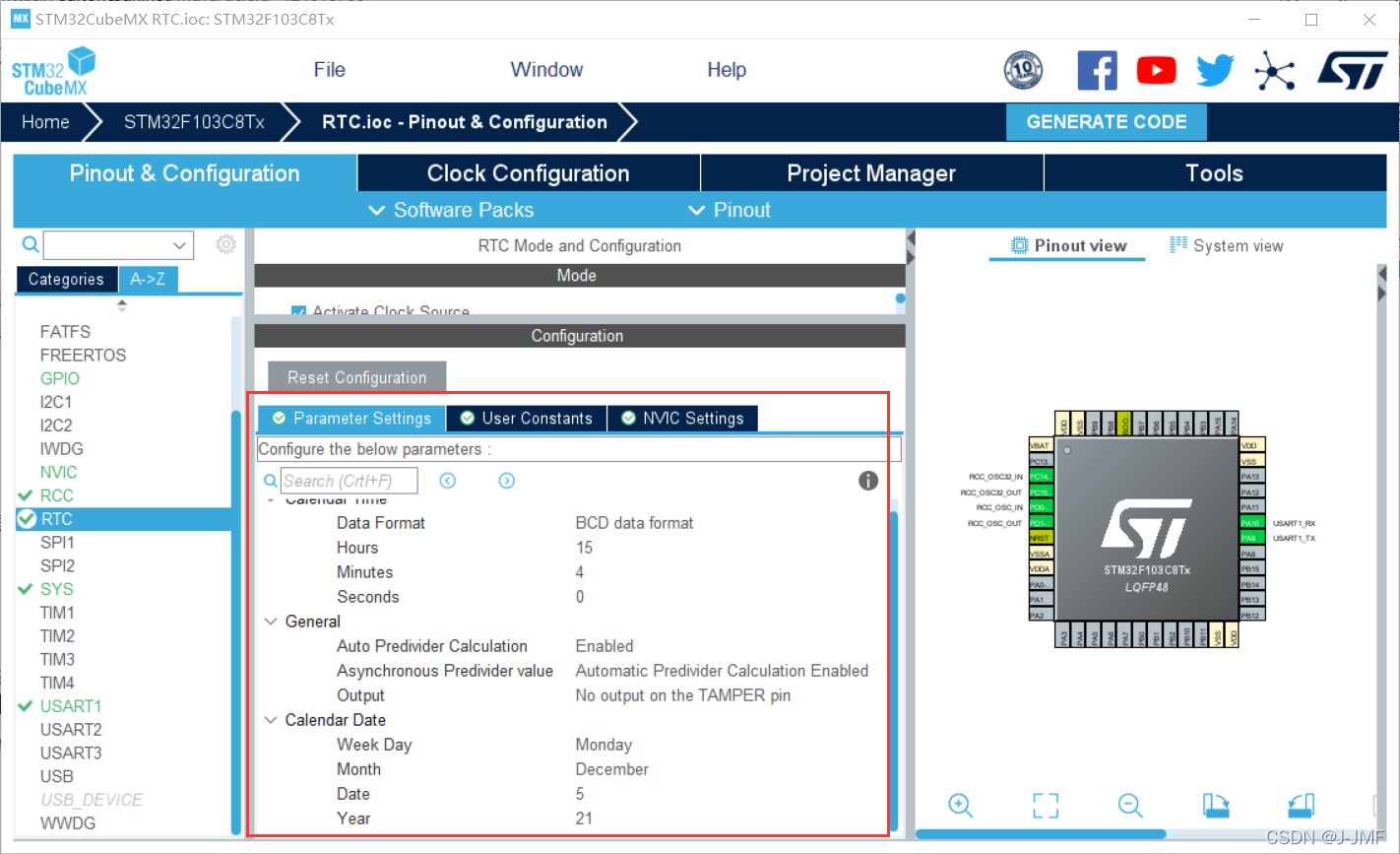1400x854 pixels.
Task: Switch to the Project Manager tab
Action: tap(871, 173)
